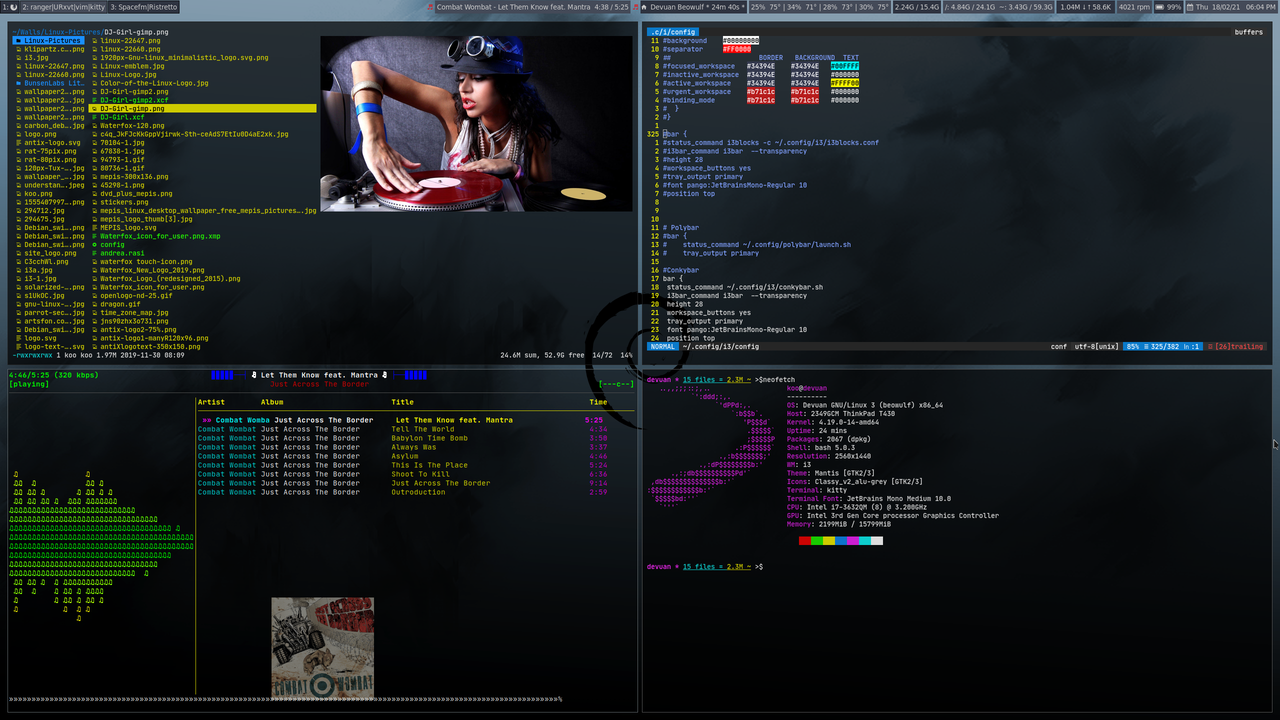Click the album cover art in ncmpcpp

pos(322,647)
